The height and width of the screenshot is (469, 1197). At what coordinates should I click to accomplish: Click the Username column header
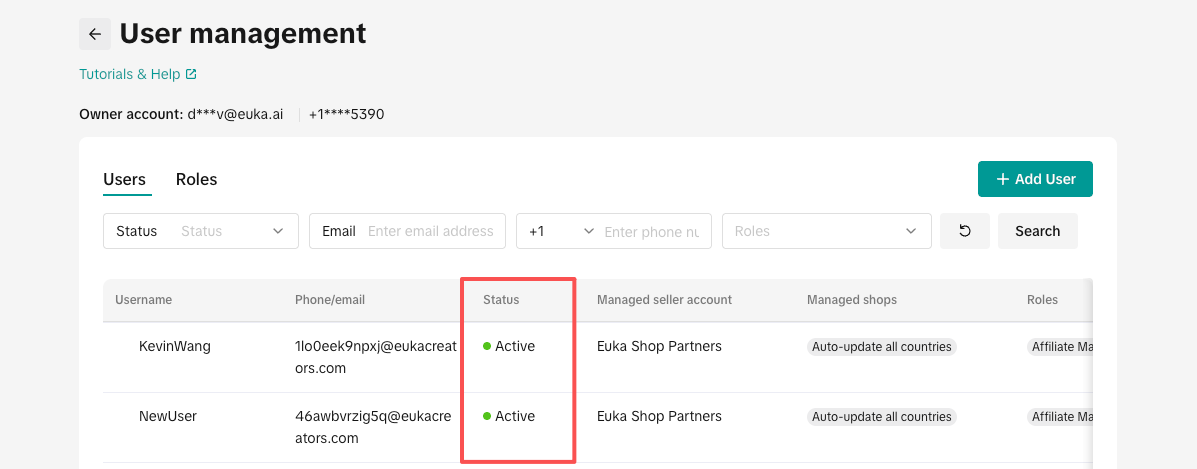[144, 299]
